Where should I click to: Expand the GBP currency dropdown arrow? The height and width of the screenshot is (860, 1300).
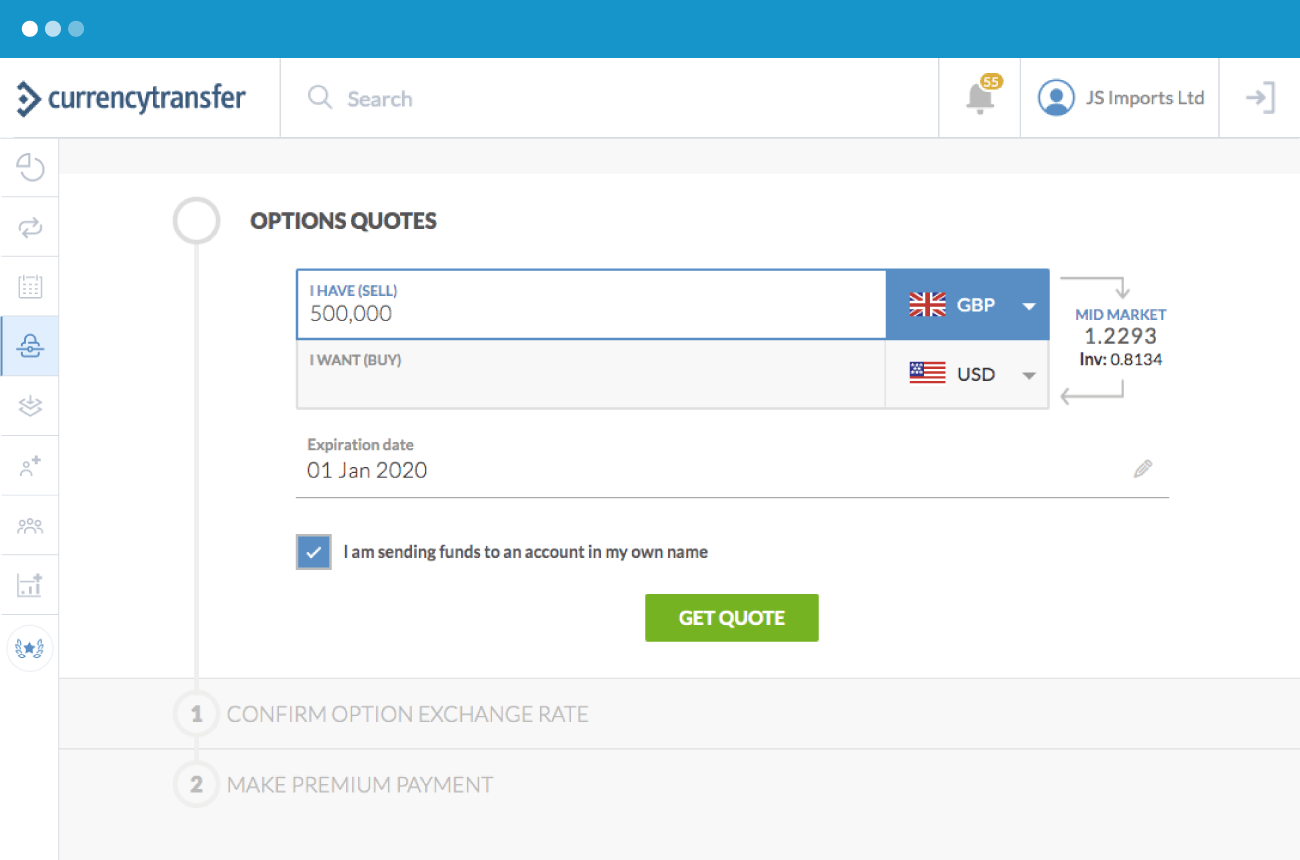click(1029, 306)
